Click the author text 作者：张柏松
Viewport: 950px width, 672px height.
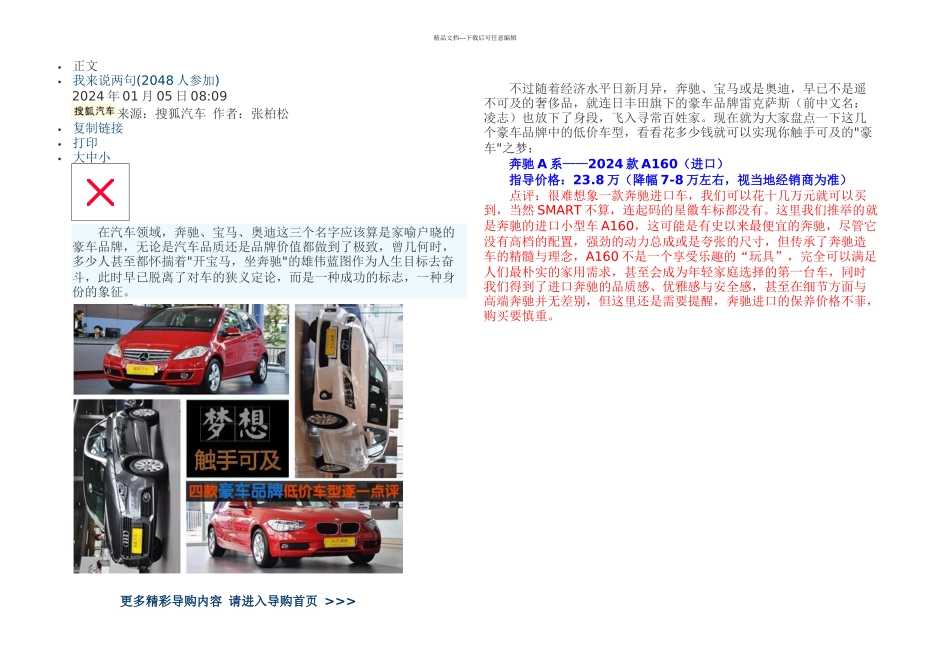pos(251,113)
